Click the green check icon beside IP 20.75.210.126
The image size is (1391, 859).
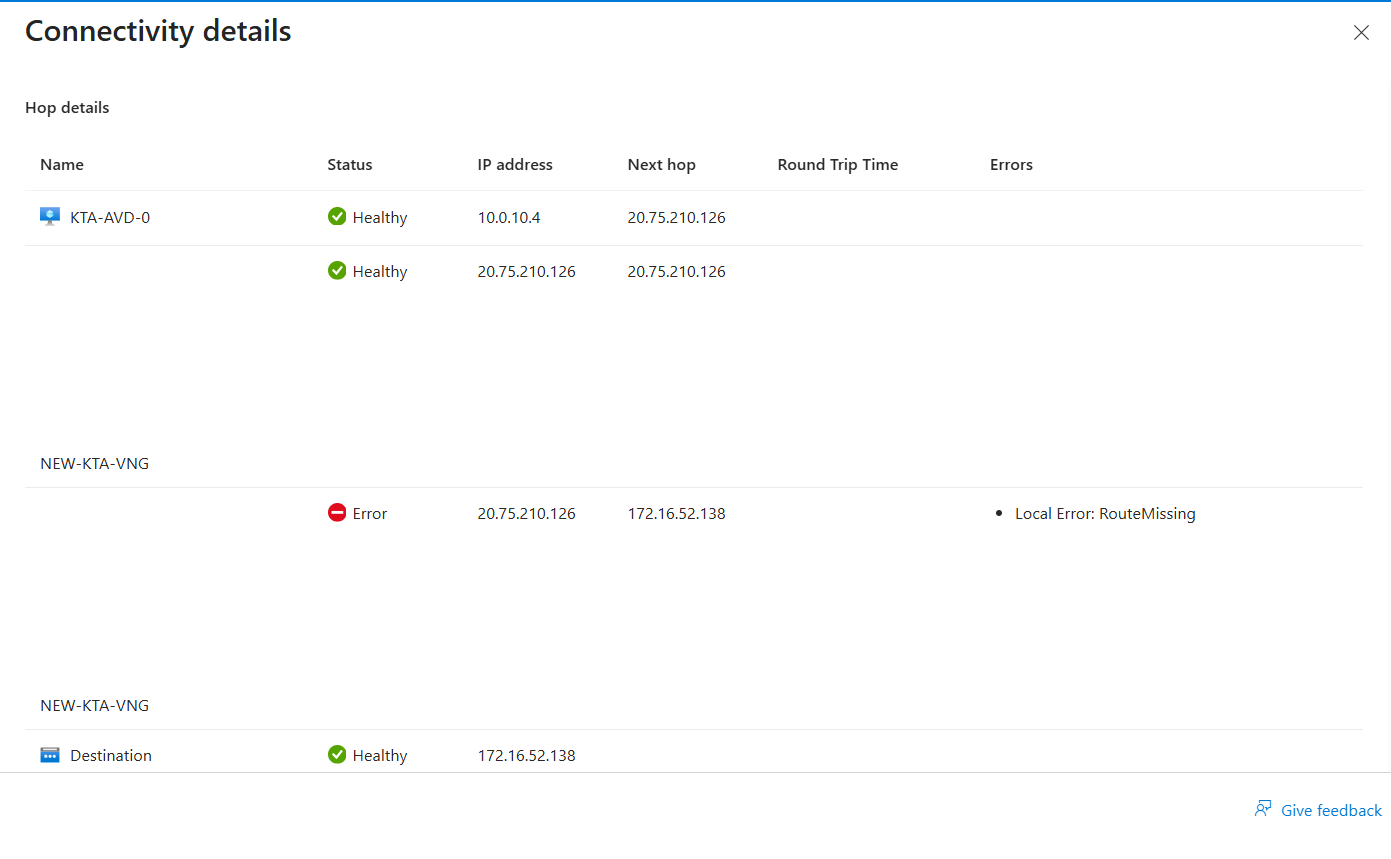pyautogui.click(x=337, y=271)
